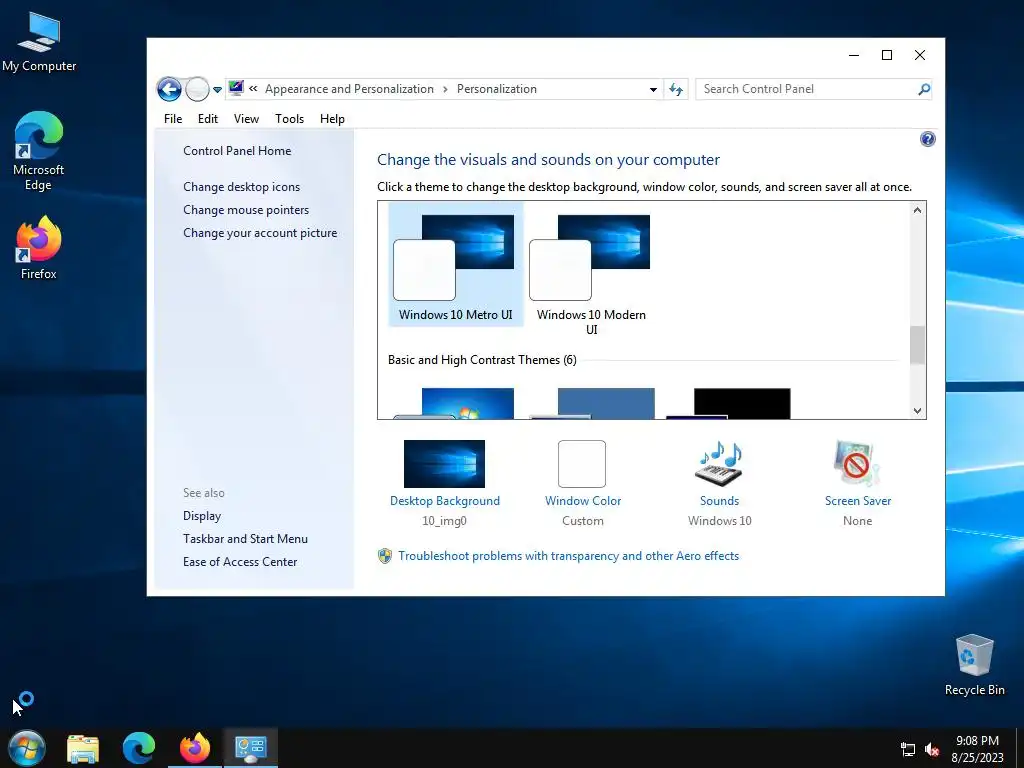Viewport: 1024px width, 768px height.
Task: Select the Microsoft Edge desktop shortcut
Action: click(39, 151)
